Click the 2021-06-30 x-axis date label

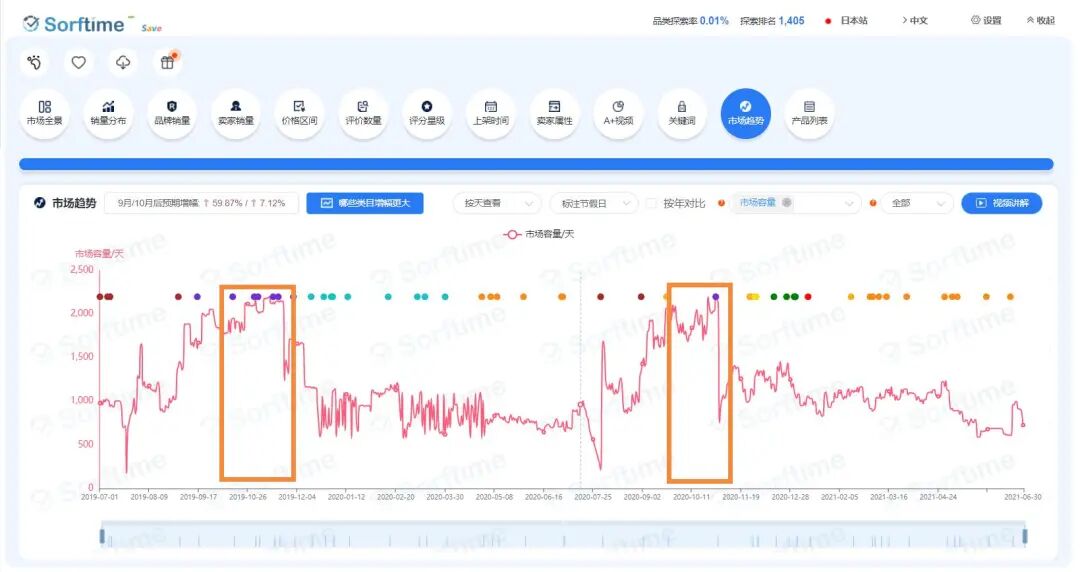pyautogui.click(x=1023, y=497)
